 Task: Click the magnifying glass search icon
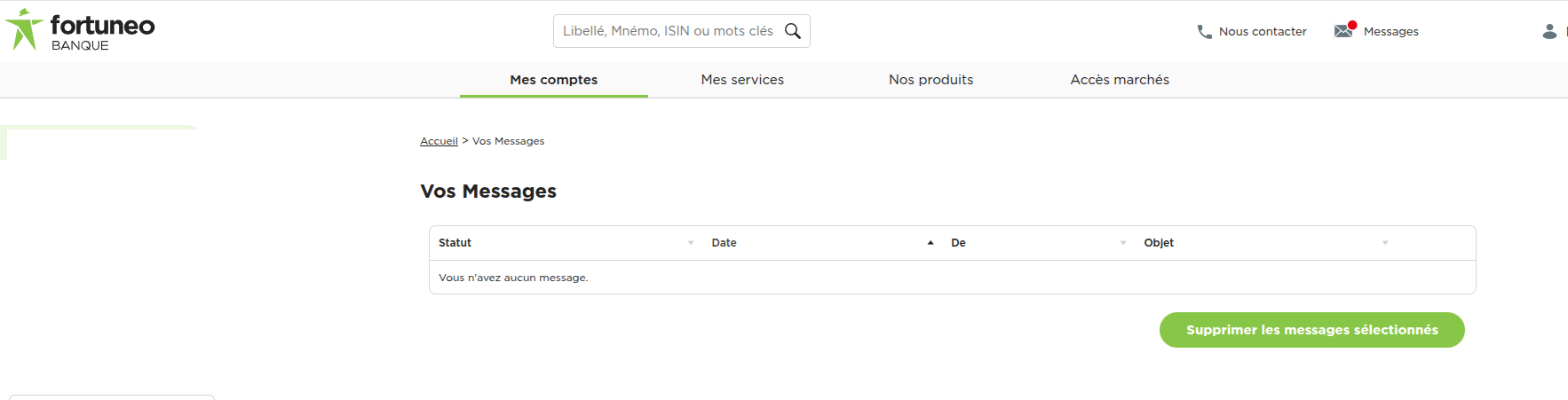pyautogui.click(x=793, y=31)
